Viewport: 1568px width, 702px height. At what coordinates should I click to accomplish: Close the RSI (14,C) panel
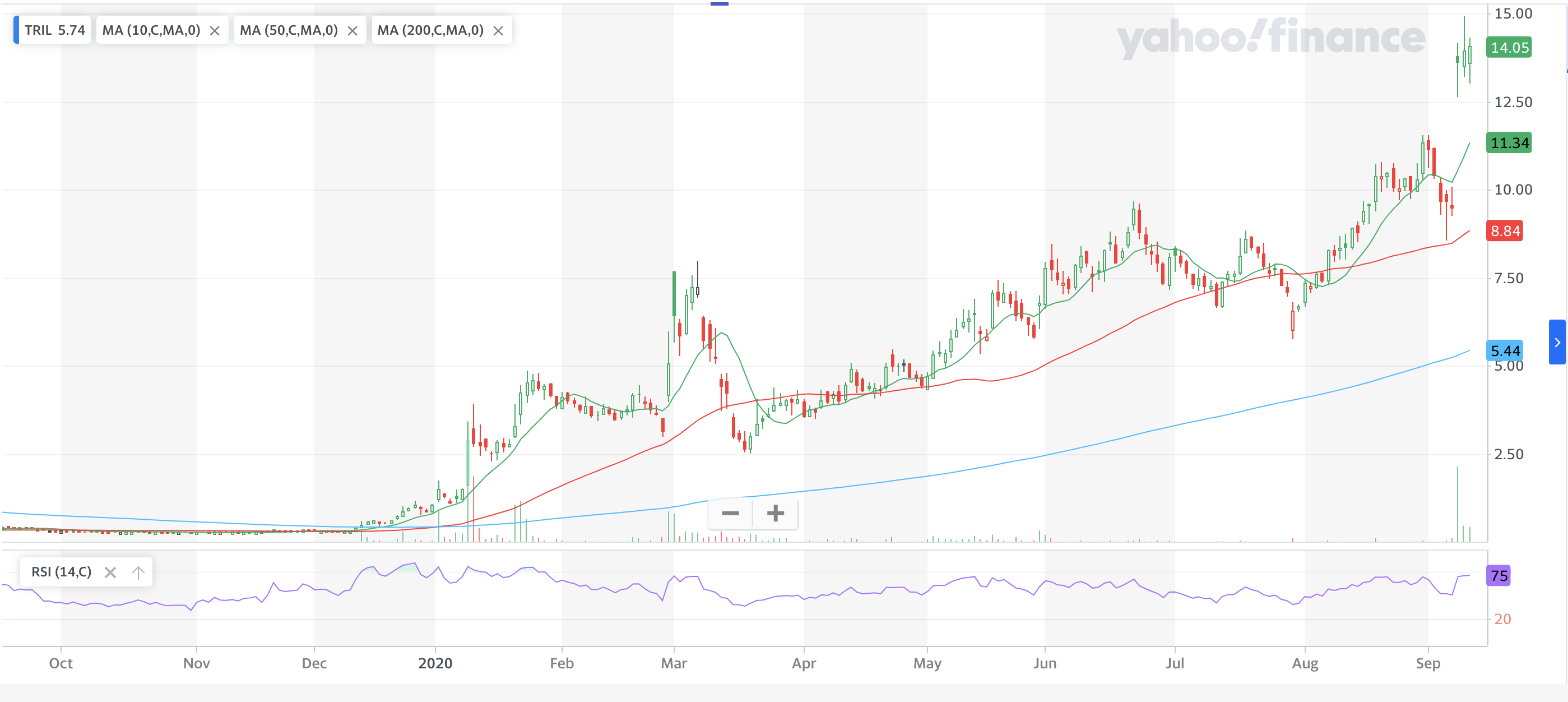110,572
